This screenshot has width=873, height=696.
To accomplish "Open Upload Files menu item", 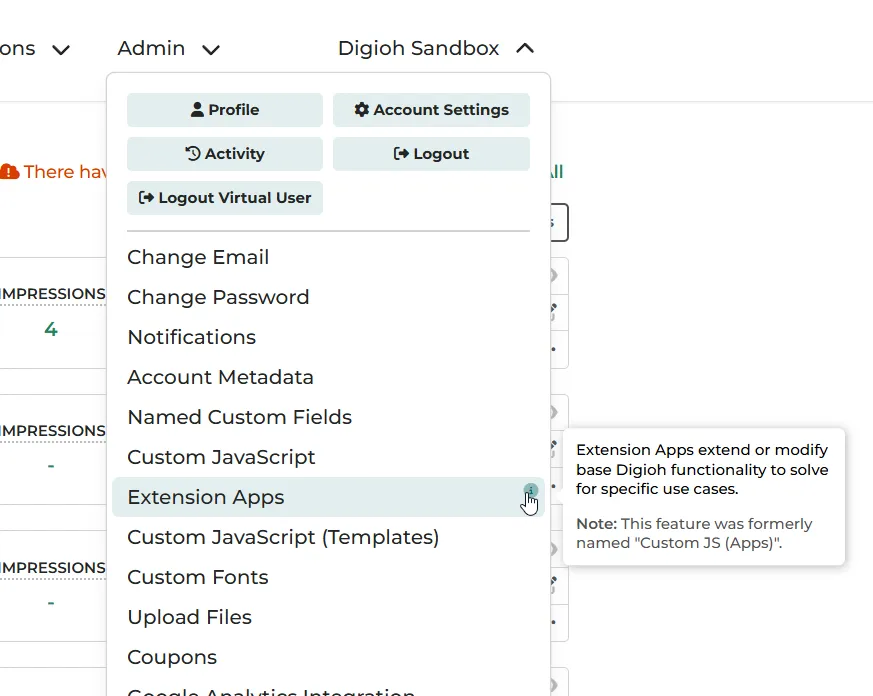I will (x=328, y=617).
